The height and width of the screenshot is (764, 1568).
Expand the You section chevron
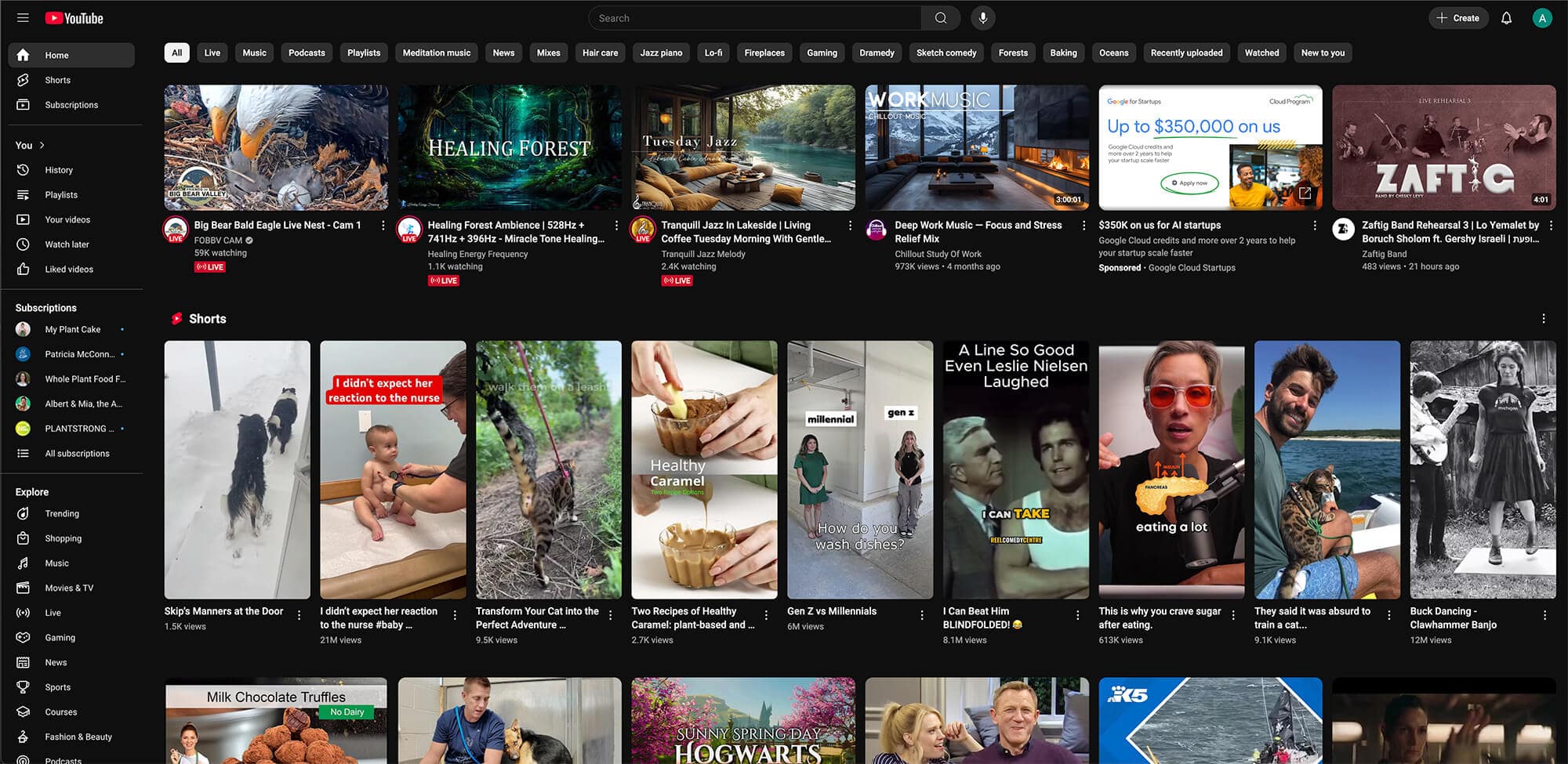click(x=42, y=145)
